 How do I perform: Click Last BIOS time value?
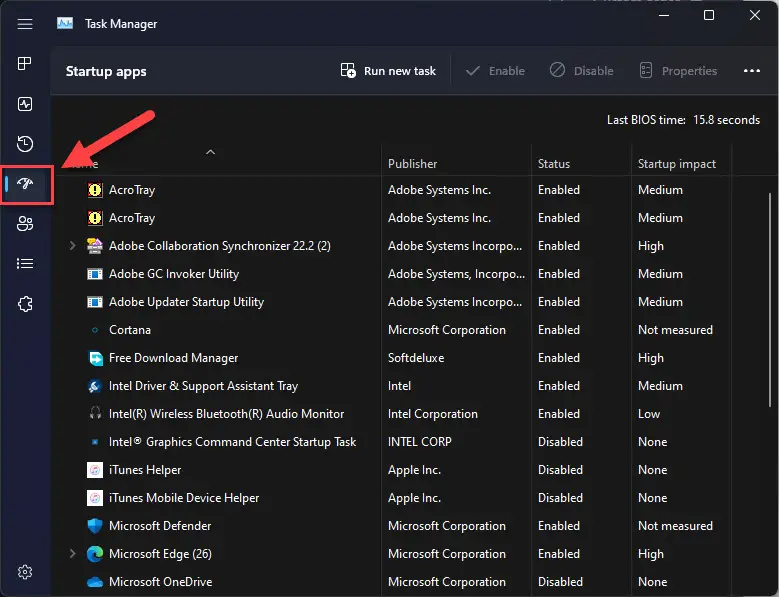[x=726, y=120]
